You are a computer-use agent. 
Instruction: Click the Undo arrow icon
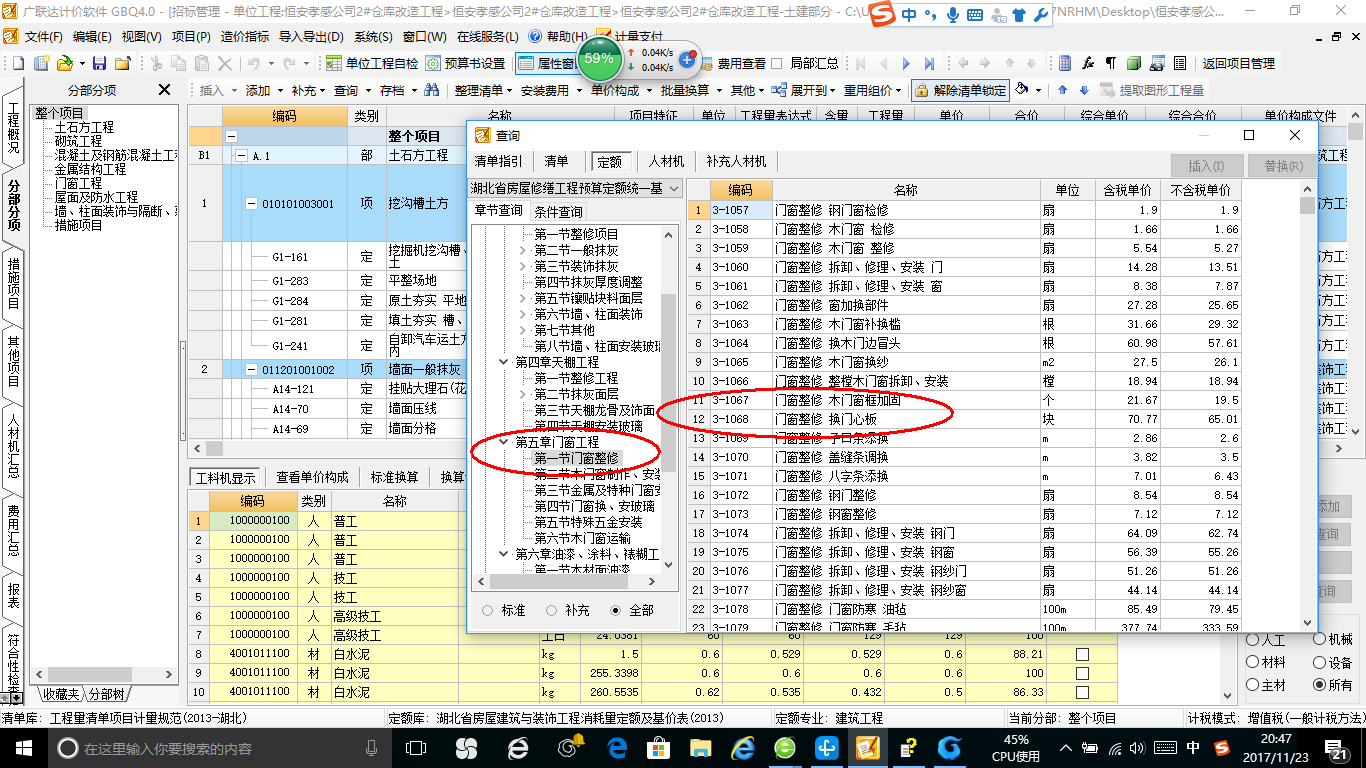[x=254, y=63]
